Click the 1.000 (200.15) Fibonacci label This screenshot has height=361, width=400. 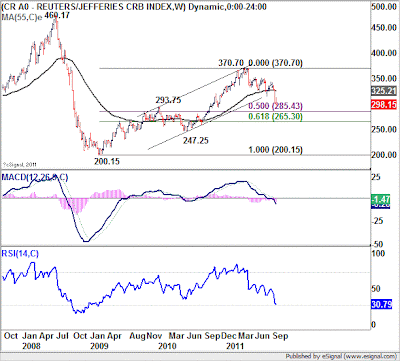point(276,150)
